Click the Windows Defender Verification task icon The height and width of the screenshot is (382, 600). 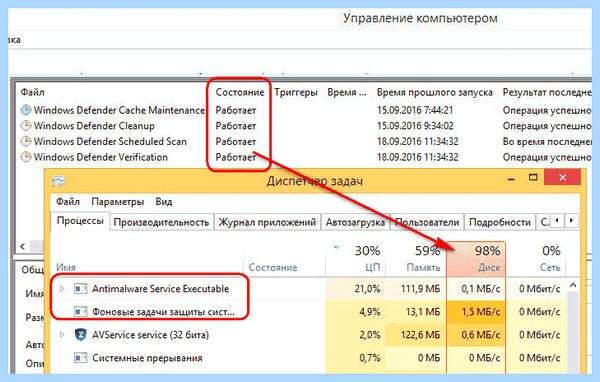tap(26, 157)
